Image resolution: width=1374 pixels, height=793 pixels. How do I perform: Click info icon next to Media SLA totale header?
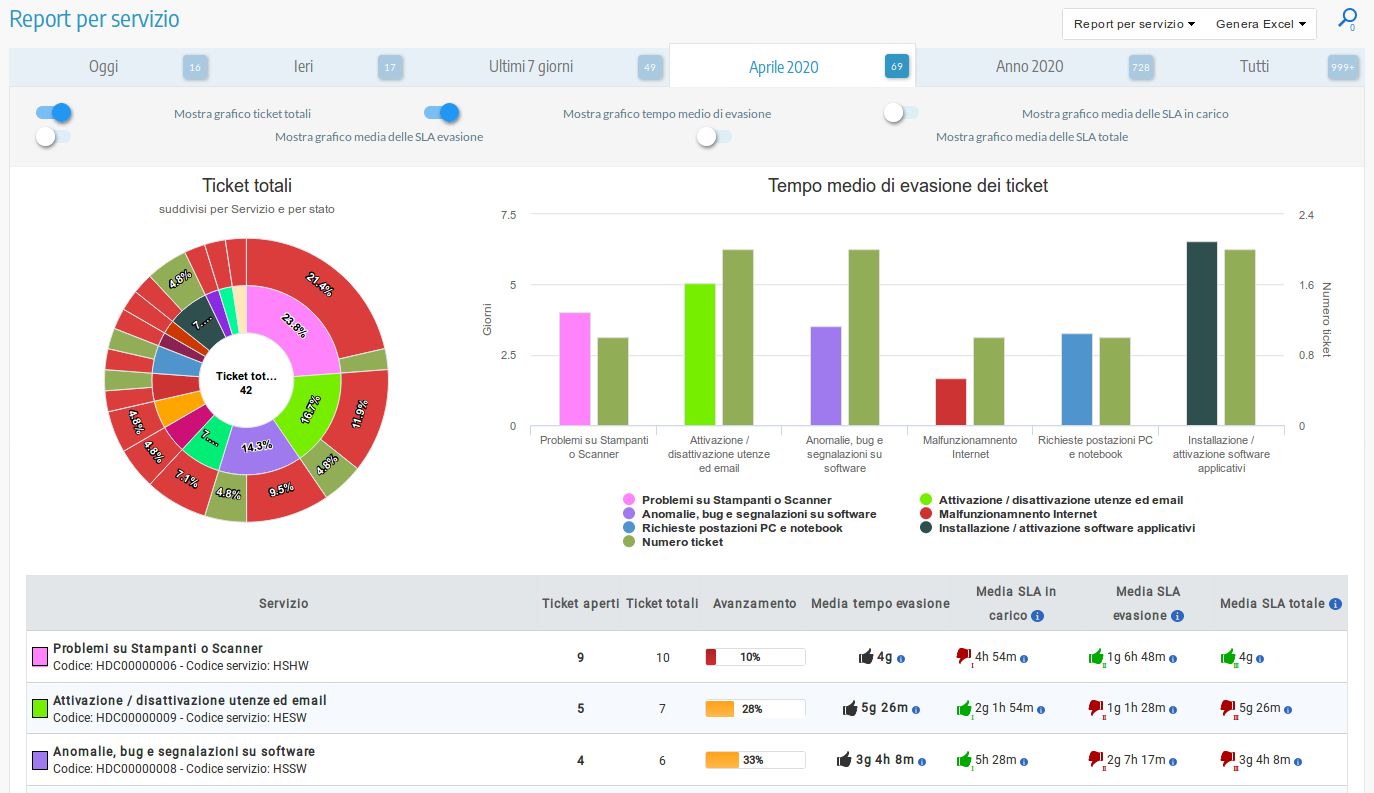1335,604
